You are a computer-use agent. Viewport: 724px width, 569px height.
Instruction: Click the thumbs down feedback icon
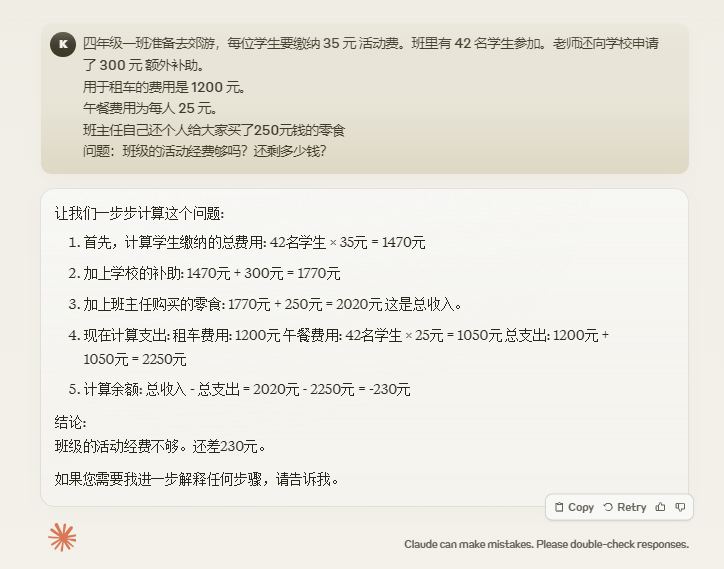pyautogui.click(x=680, y=507)
